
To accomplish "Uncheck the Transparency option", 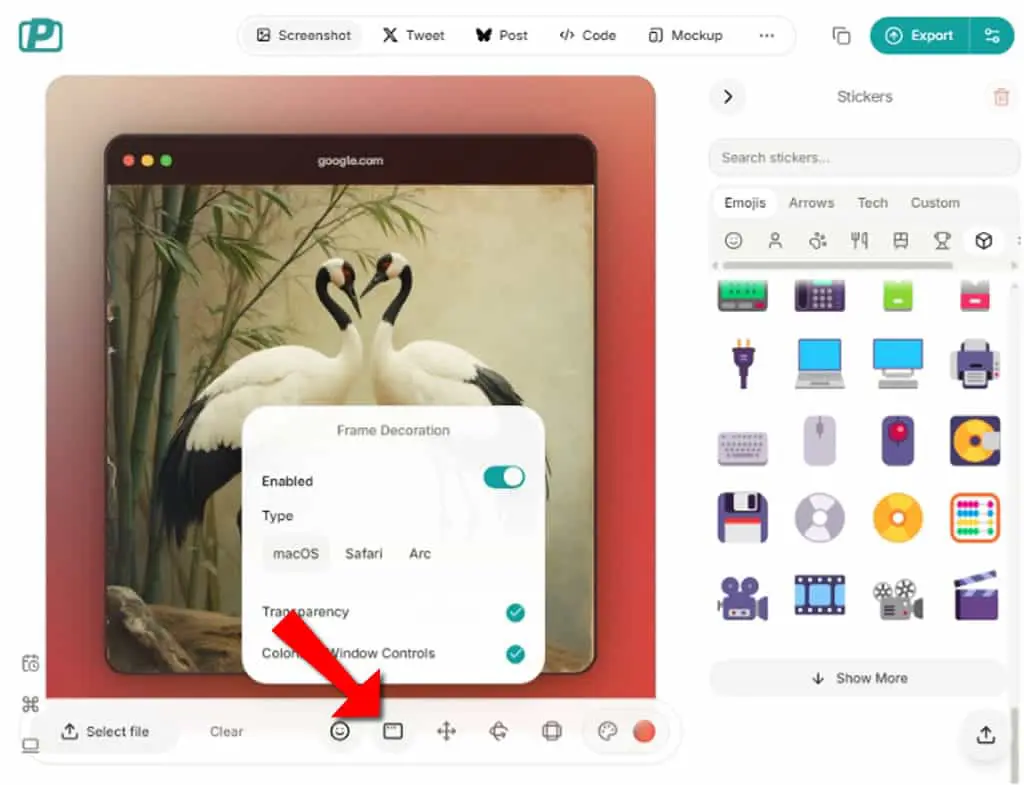I will [x=515, y=613].
